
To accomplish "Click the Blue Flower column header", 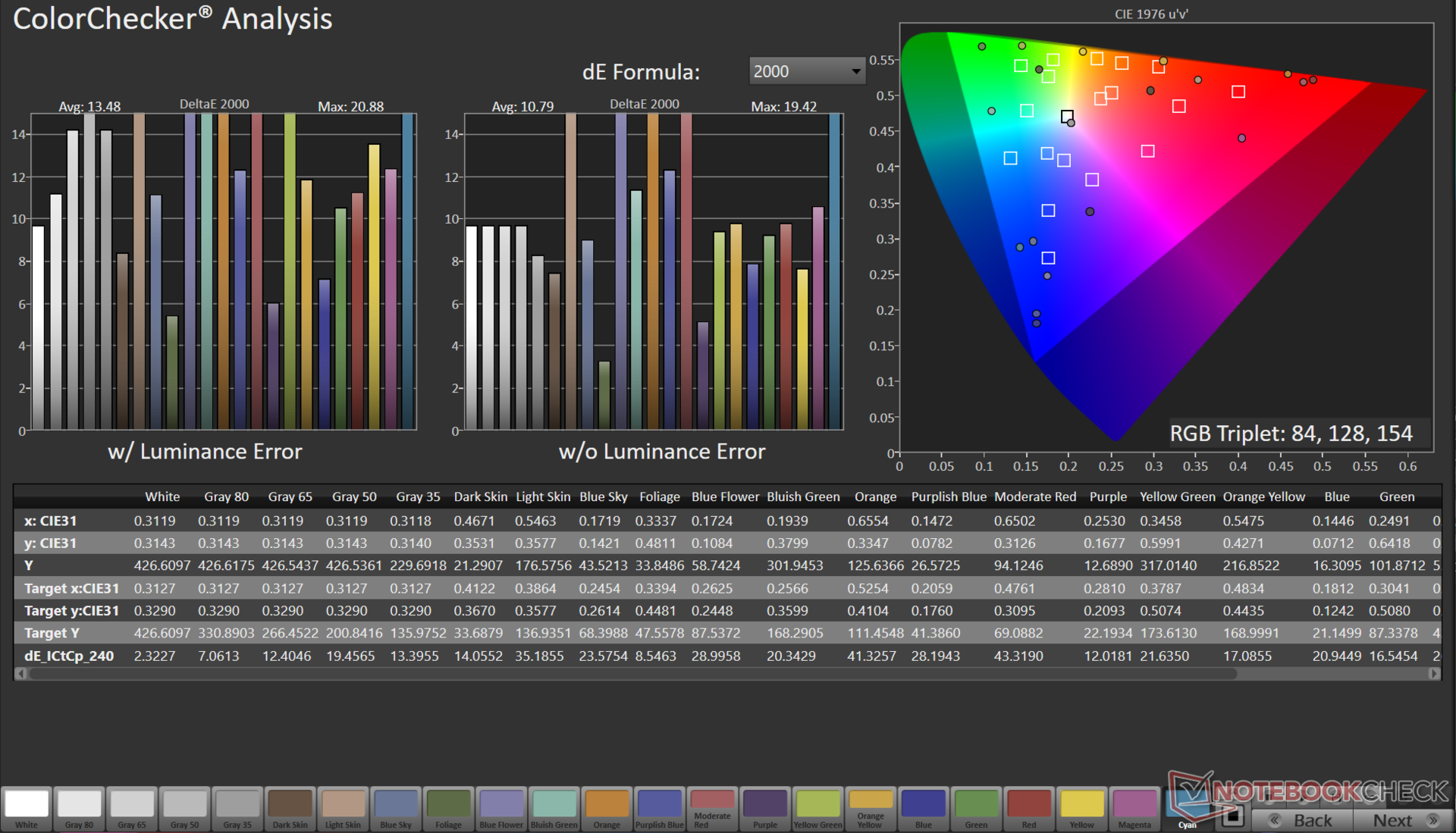I will [724, 496].
